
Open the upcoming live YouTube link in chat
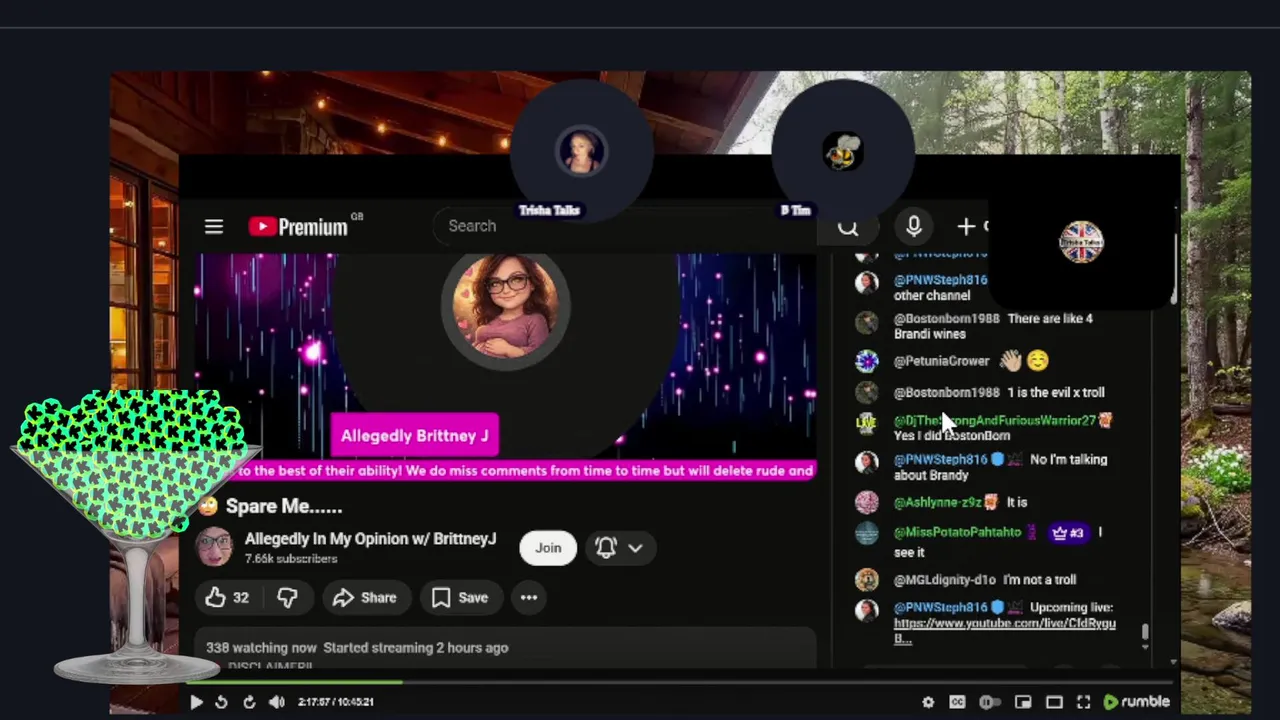click(x=1004, y=630)
